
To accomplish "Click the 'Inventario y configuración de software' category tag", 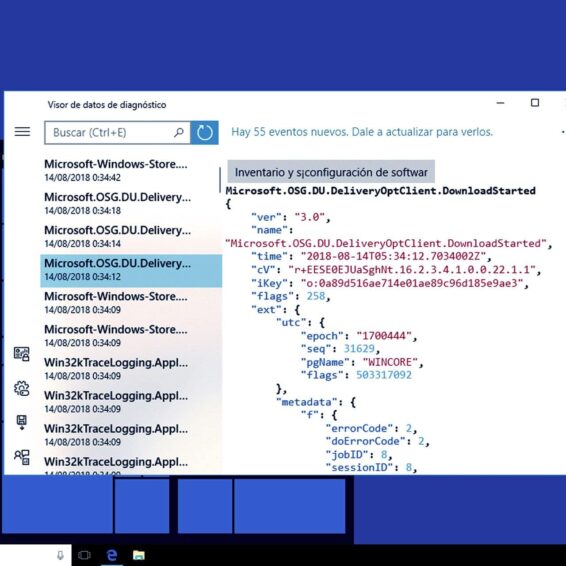I will (331, 172).
